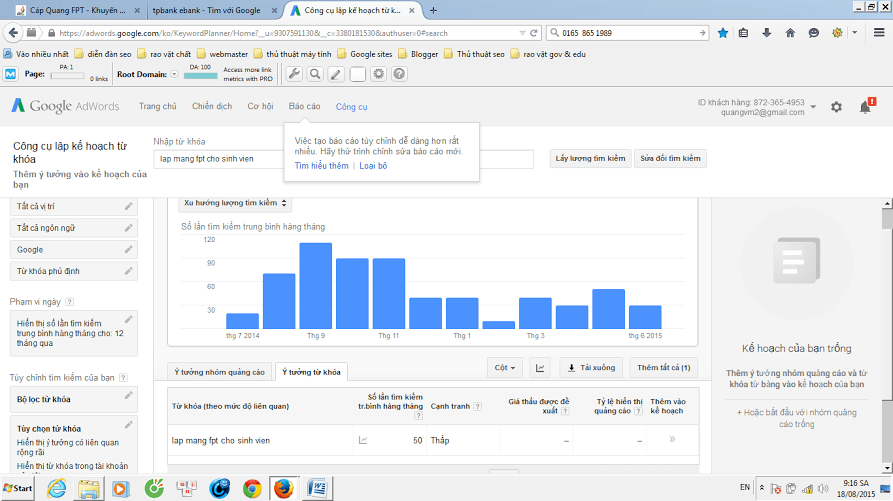Open the Thủ thuật seo bookmark folder
The height and width of the screenshot is (501, 893).
pos(474,54)
